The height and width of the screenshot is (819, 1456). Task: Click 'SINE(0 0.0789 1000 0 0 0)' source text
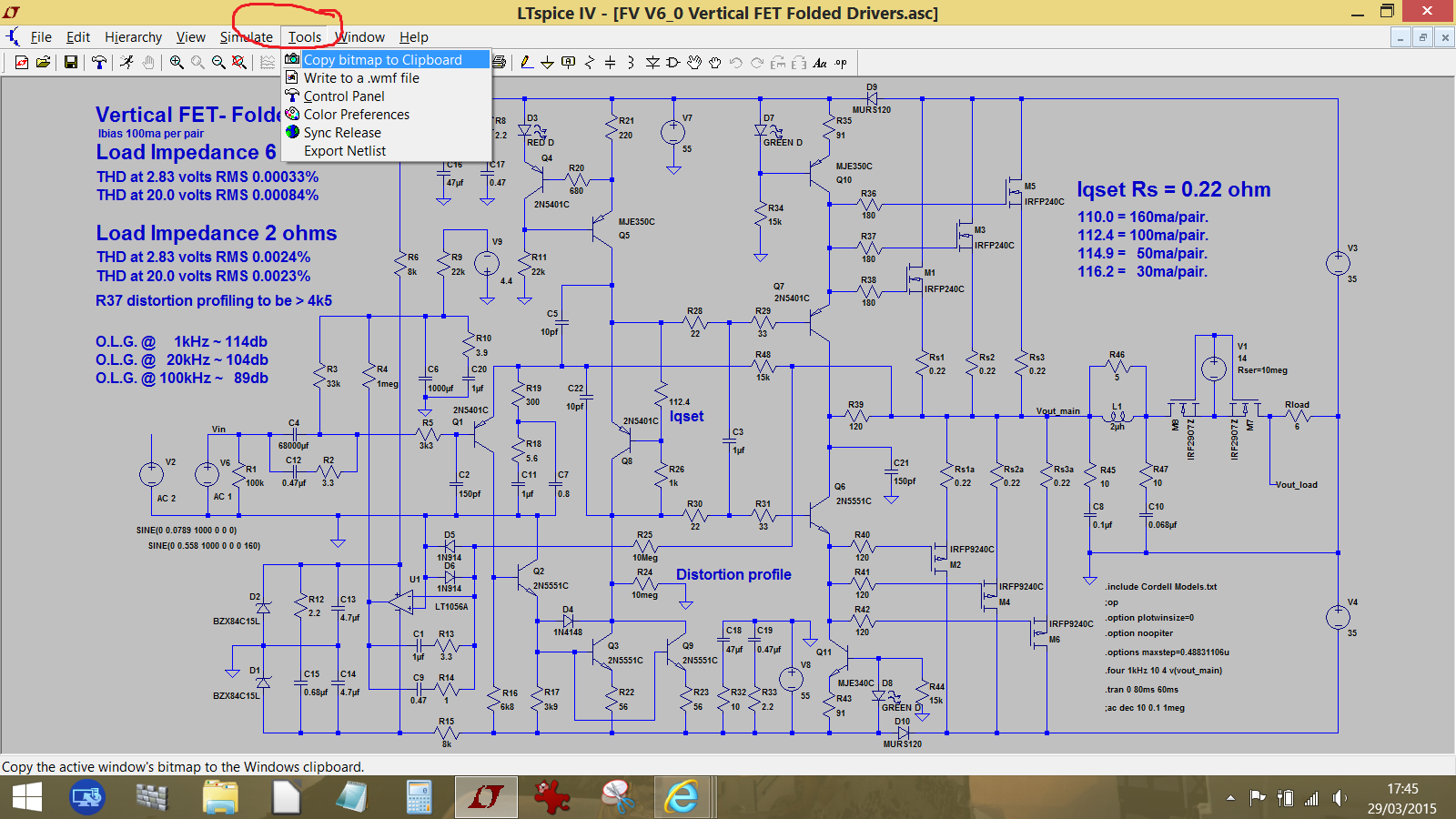click(x=187, y=530)
